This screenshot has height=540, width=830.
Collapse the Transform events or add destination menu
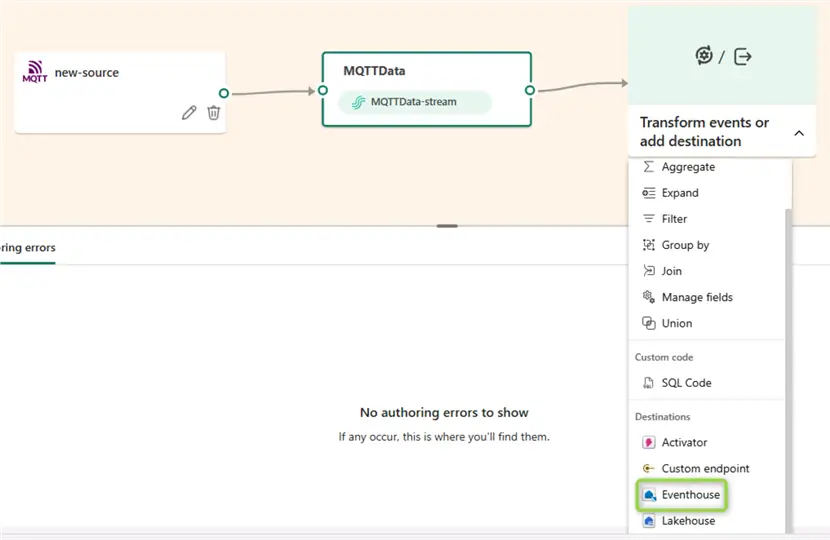click(x=799, y=133)
